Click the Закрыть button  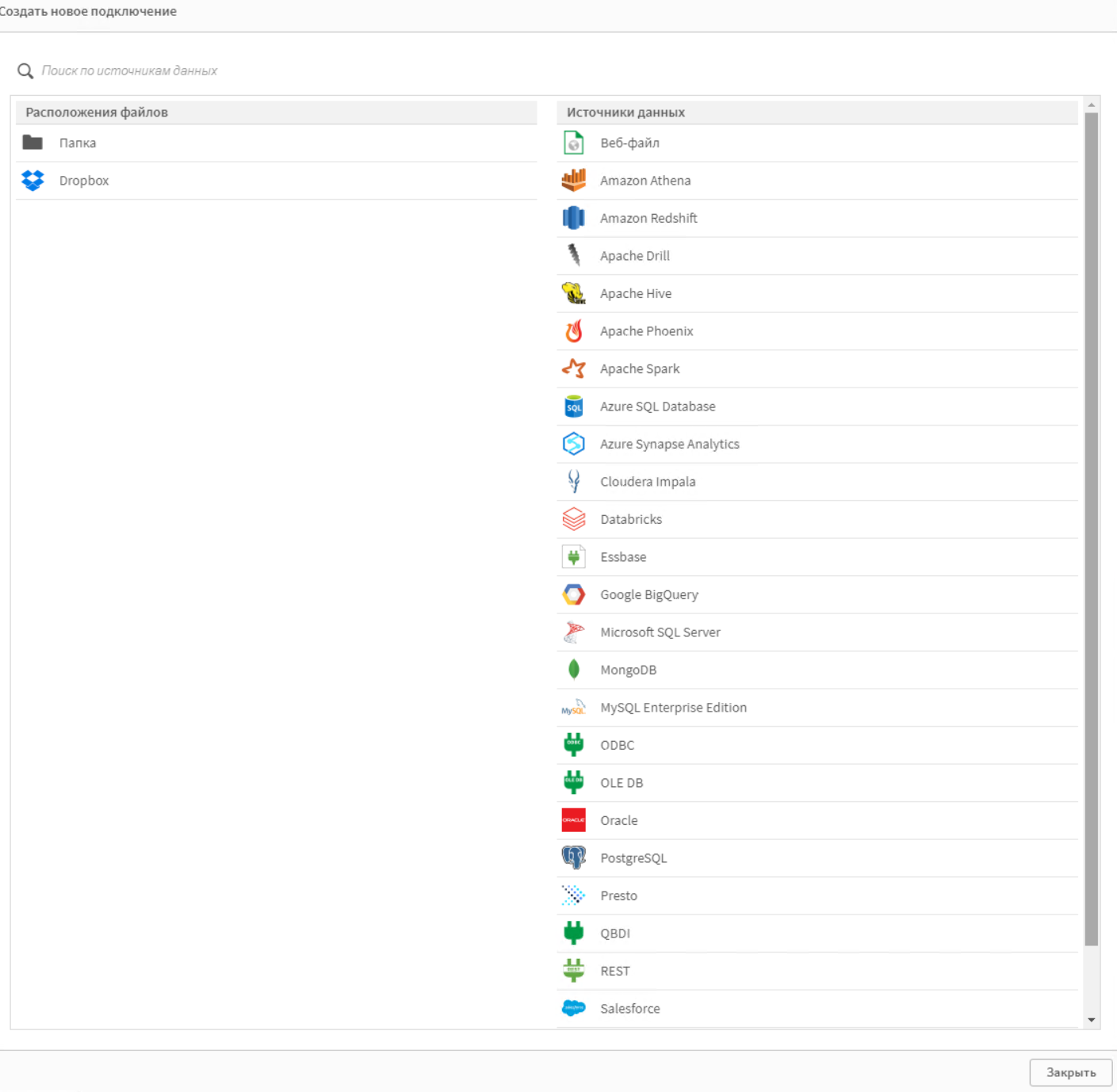point(1071,1072)
